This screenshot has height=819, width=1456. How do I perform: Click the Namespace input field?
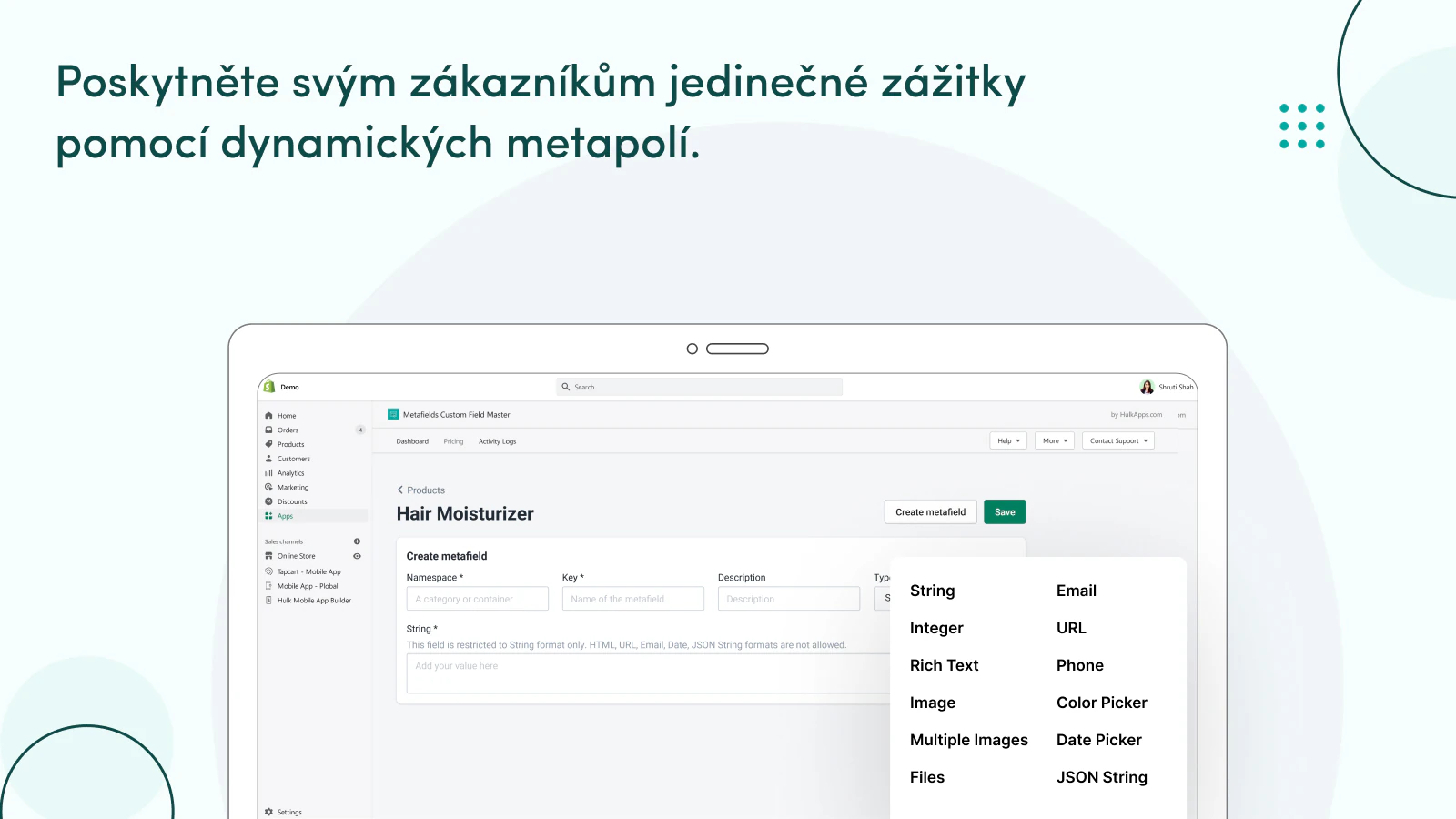tap(478, 599)
